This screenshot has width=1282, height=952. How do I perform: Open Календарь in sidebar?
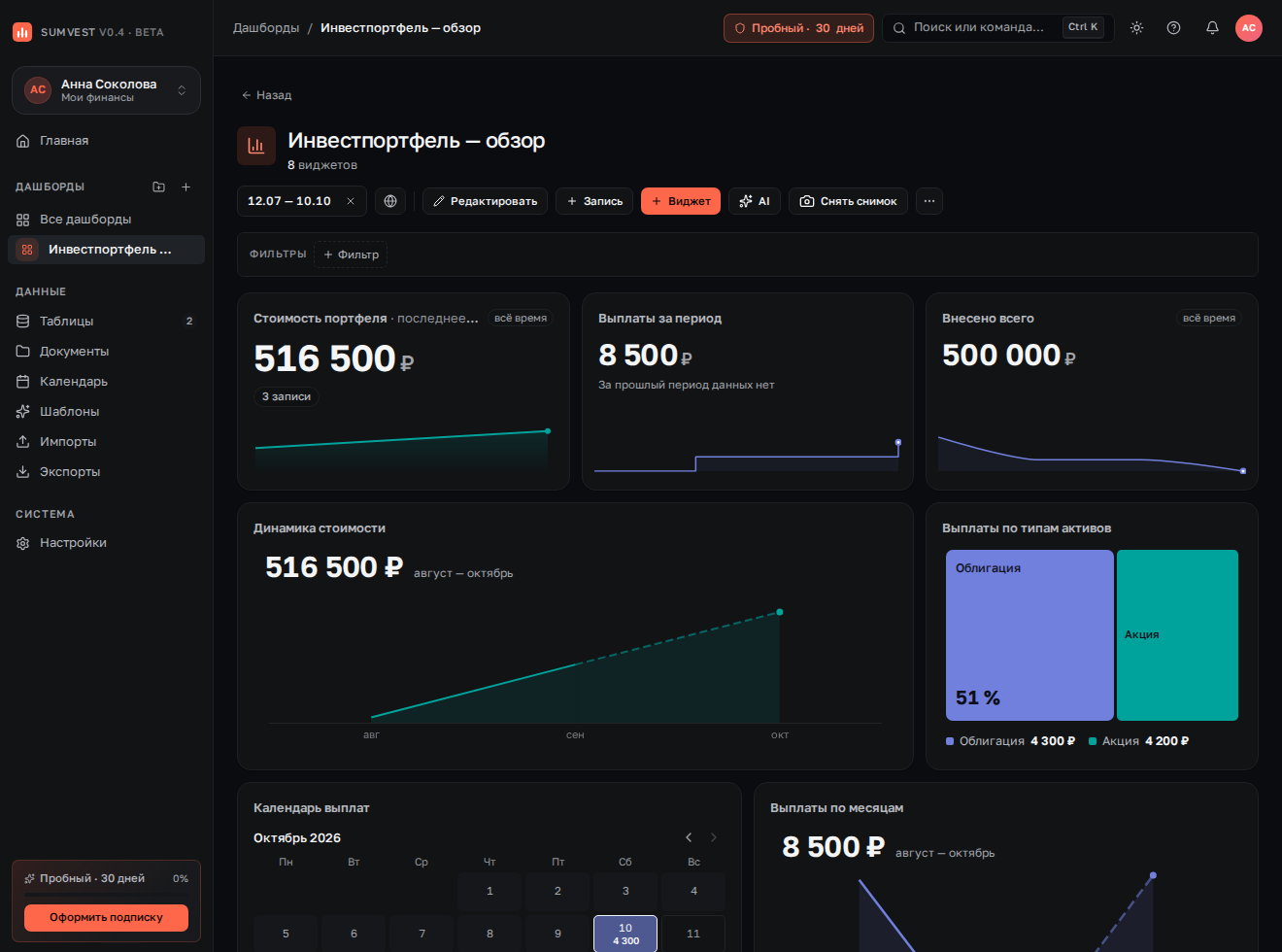click(107, 381)
